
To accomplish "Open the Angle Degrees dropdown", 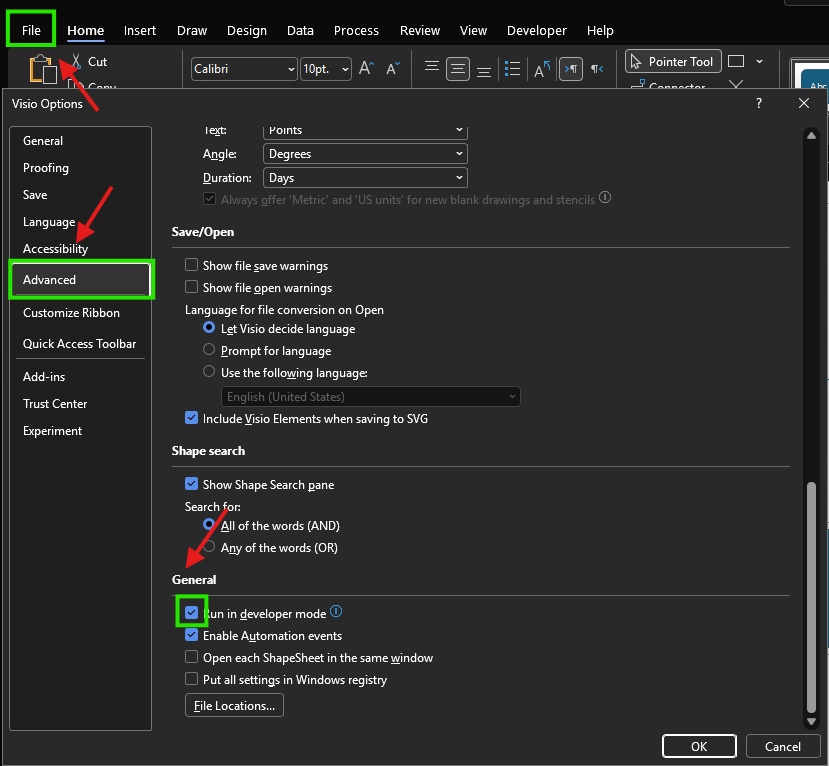I will (365, 154).
